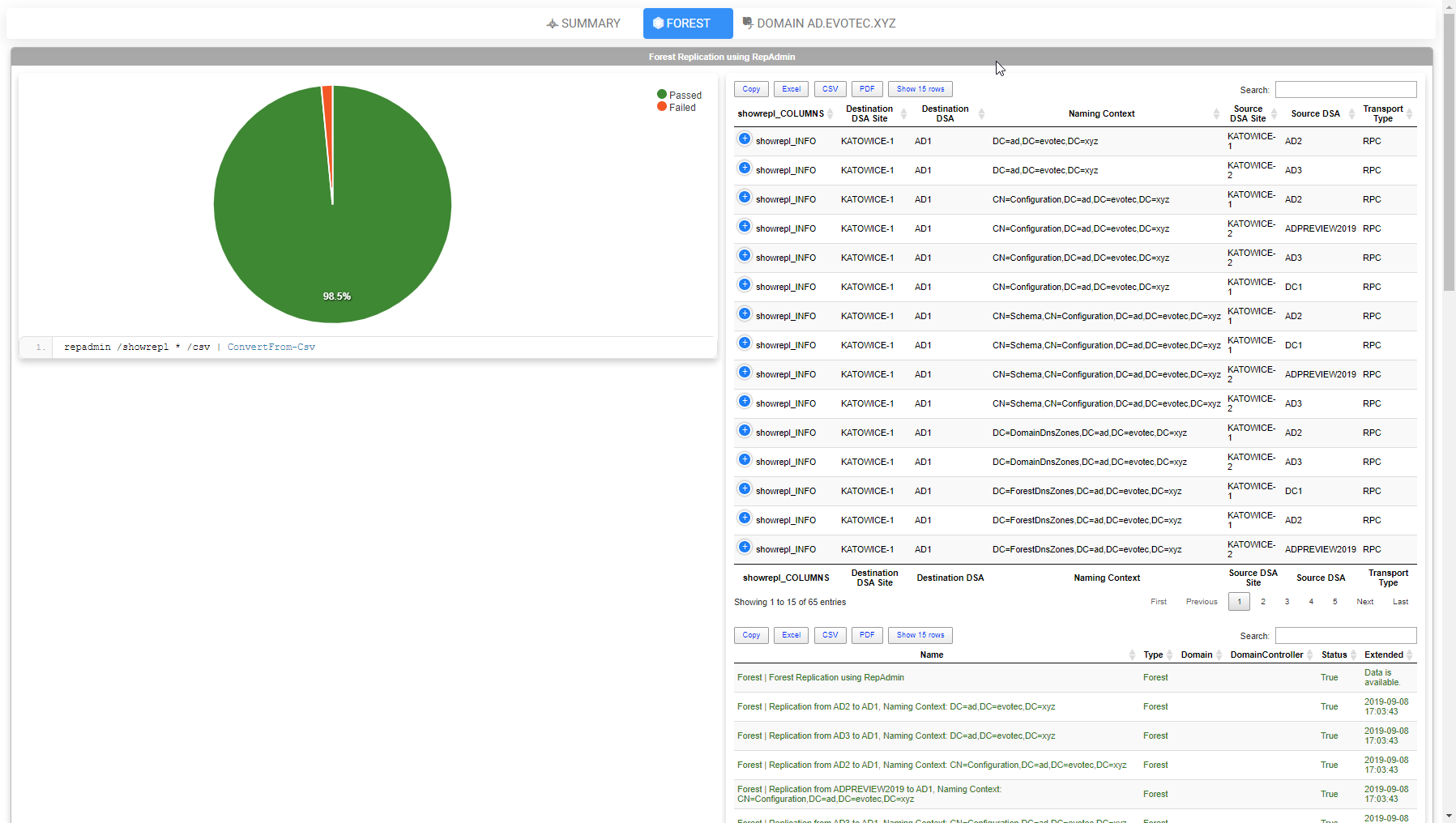Expand the first showrepl_INFO row plus icon
The height and width of the screenshot is (823, 1456).
coord(745,139)
